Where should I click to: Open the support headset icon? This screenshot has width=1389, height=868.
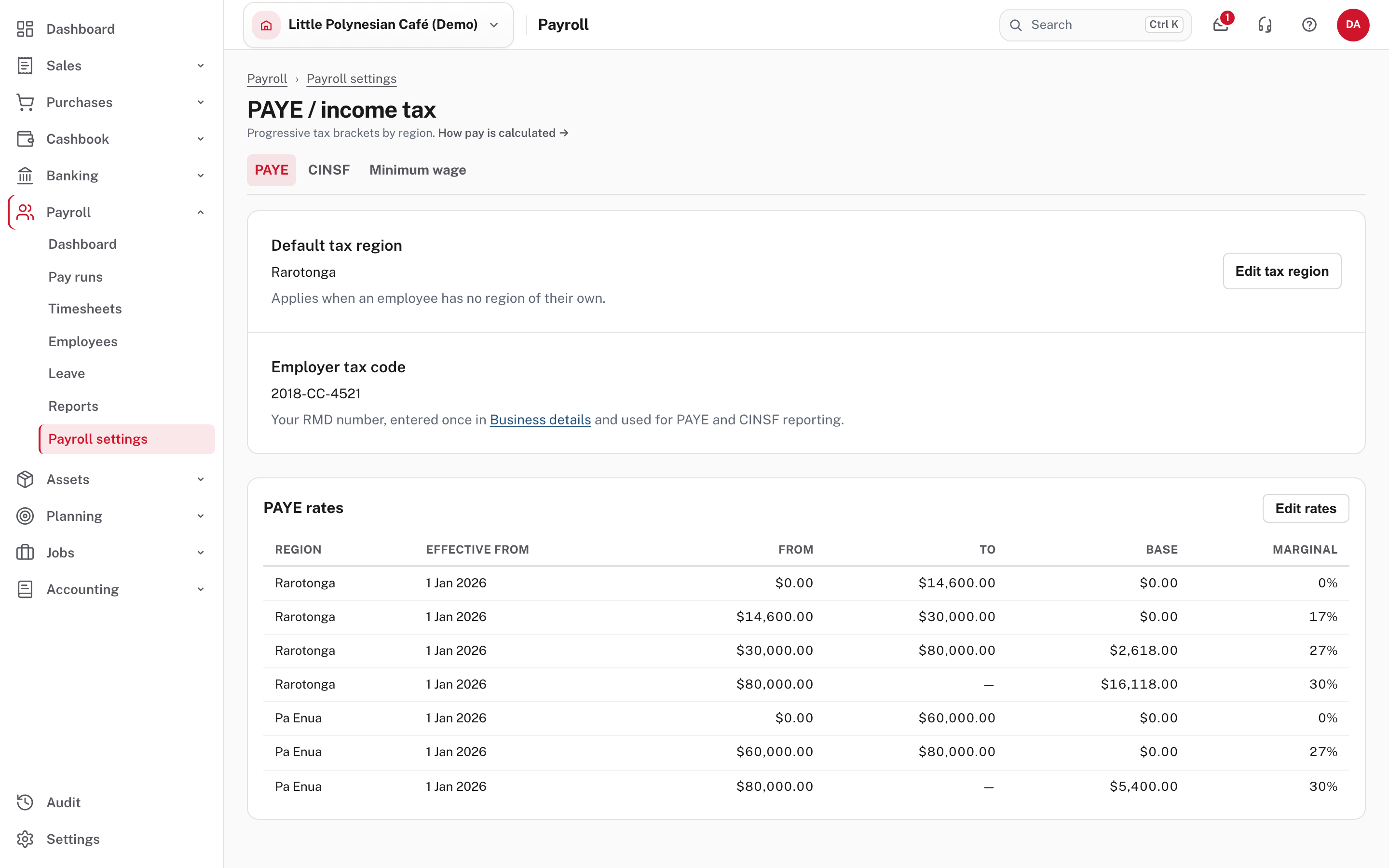point(1265,25)
